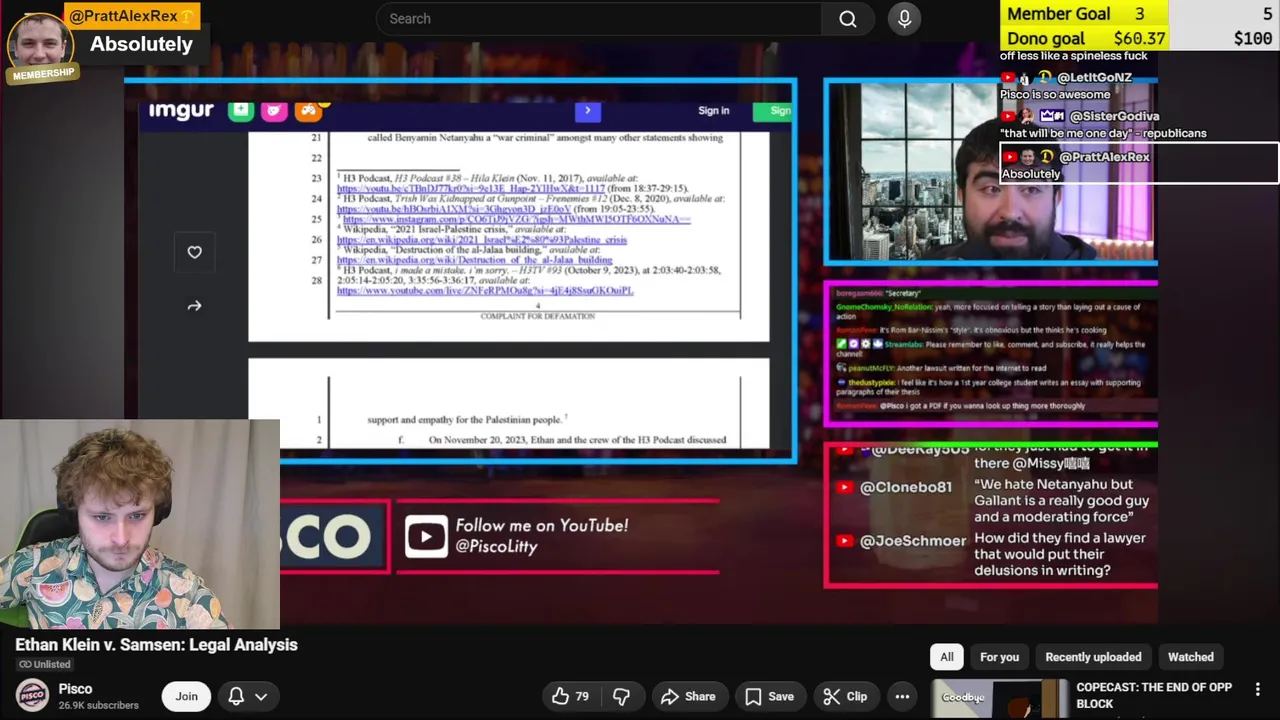
Task: Click the green imgur new post button
Action: point(240,111)
